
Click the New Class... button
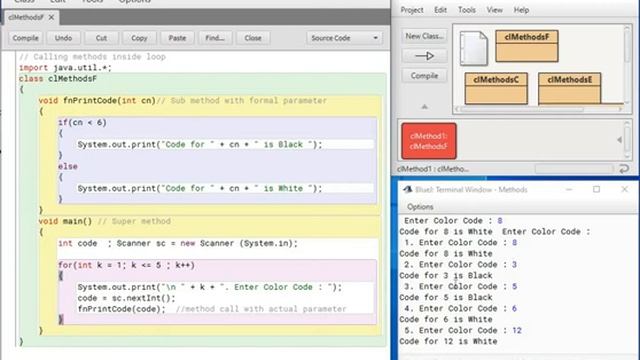[424, 36]
